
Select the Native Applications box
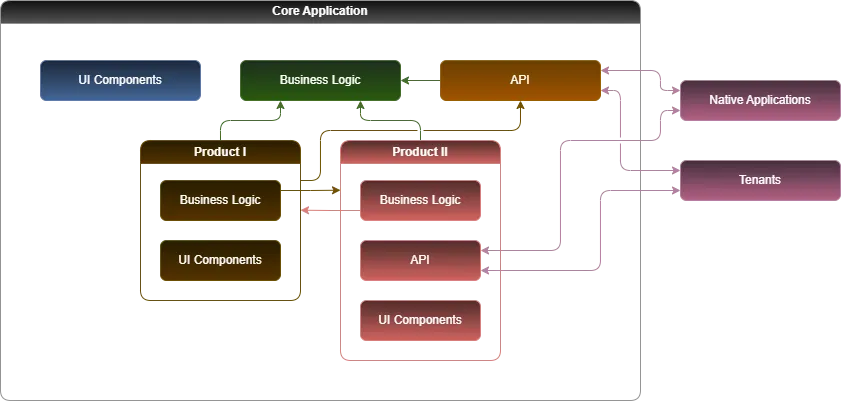pos(760,100)
